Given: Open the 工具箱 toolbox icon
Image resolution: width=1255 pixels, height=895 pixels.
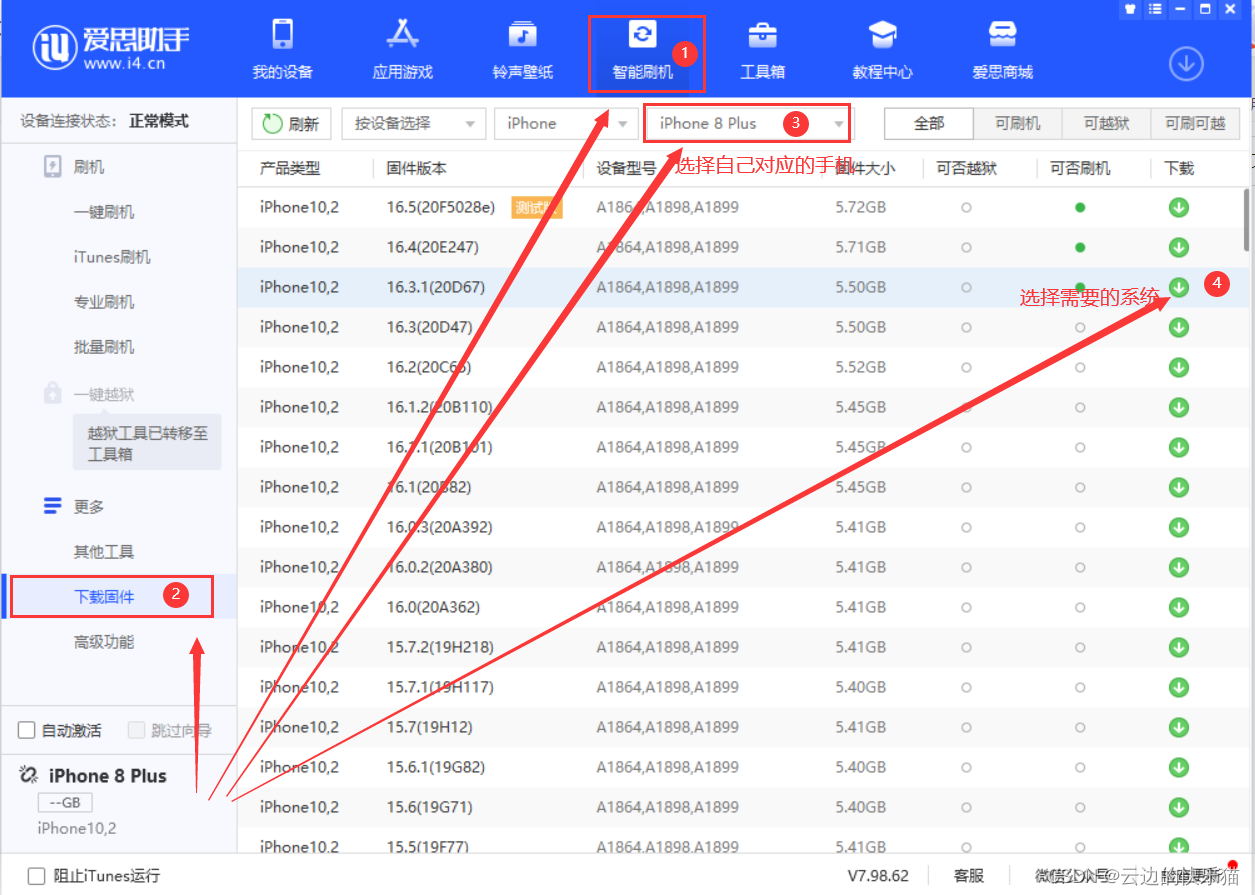Looking at the screenshot, I should click(x=762, y=35).
